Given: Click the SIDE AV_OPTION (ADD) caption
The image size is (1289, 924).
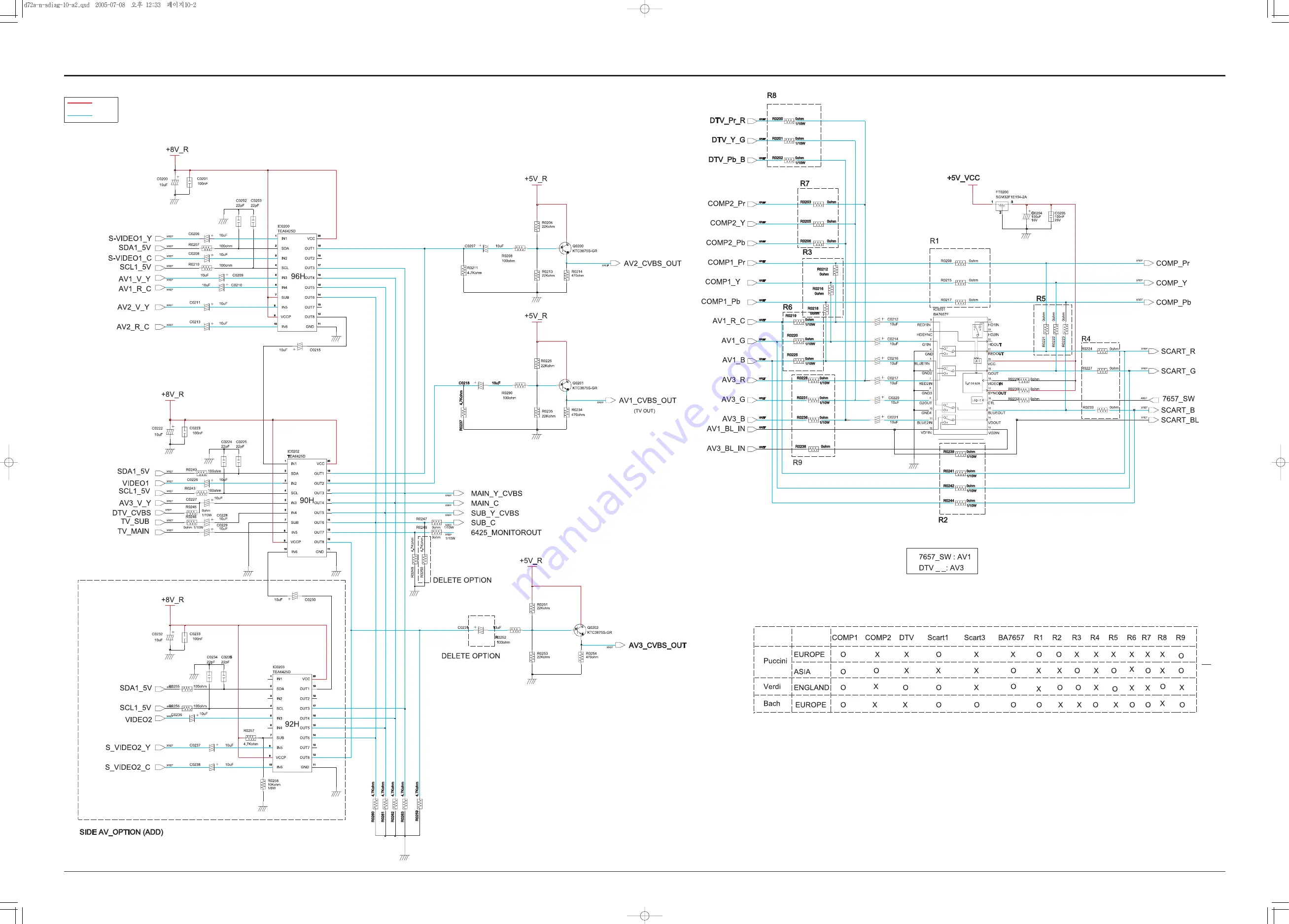Looking at the screenshot, I should (x=121, y=832).
